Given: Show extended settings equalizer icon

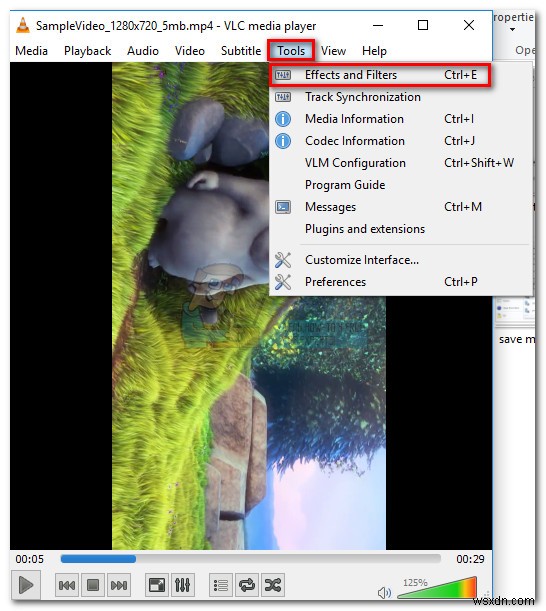Looking at the screenshot, I should 182,585.
